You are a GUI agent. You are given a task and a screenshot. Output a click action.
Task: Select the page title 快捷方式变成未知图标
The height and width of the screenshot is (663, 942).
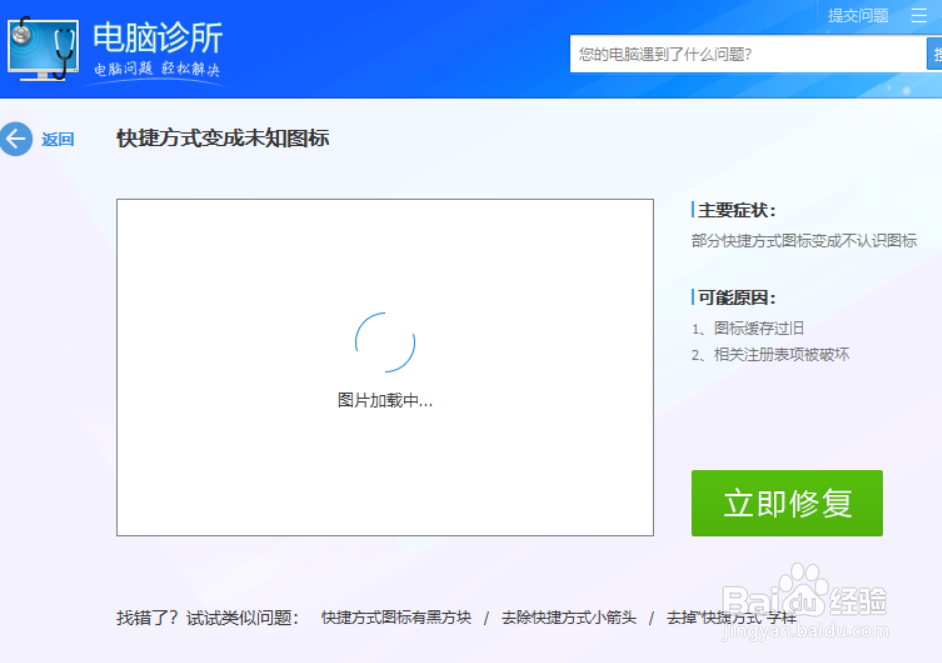tap(222, 139)
